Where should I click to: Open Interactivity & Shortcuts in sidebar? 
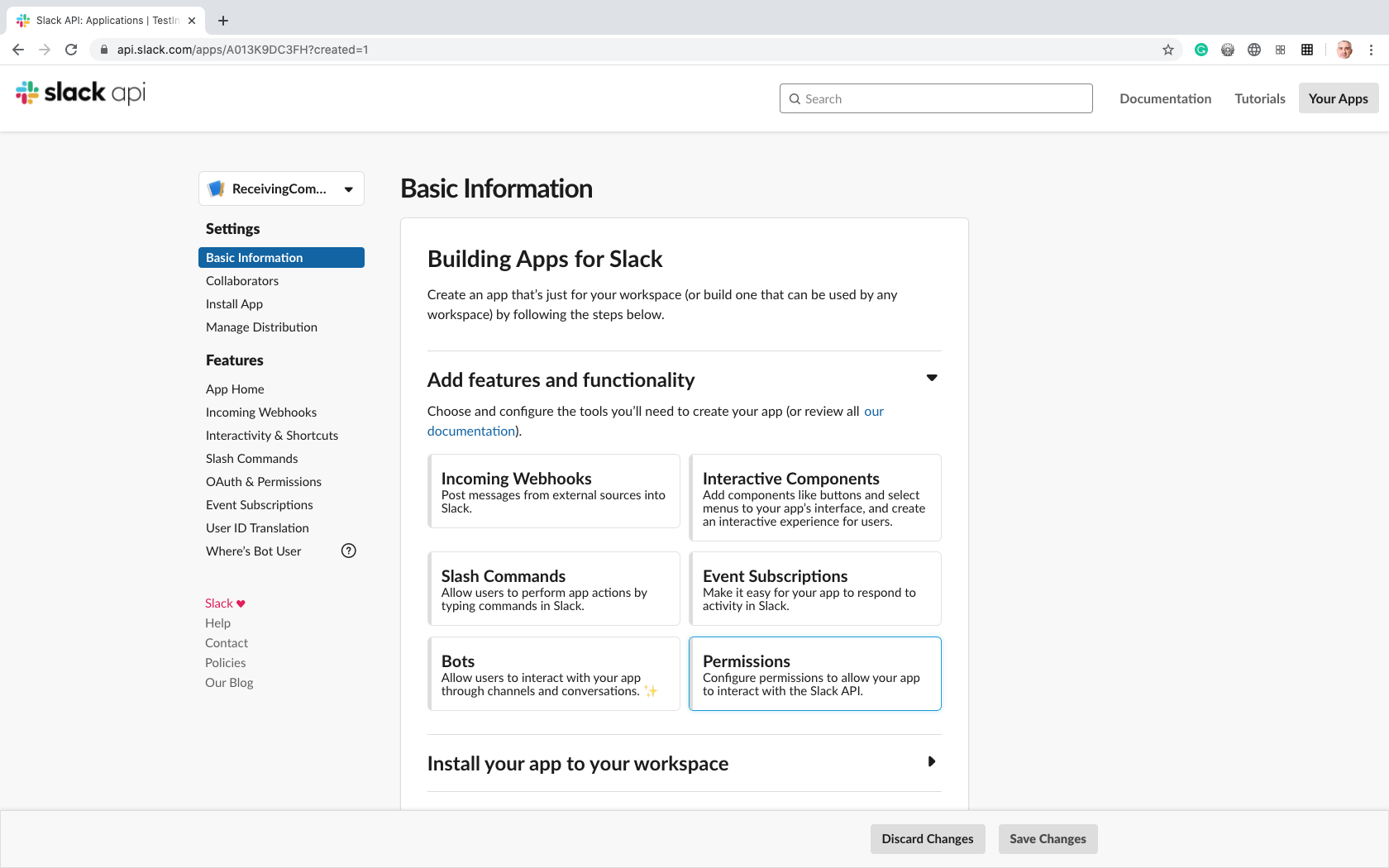tap(272, 436)
